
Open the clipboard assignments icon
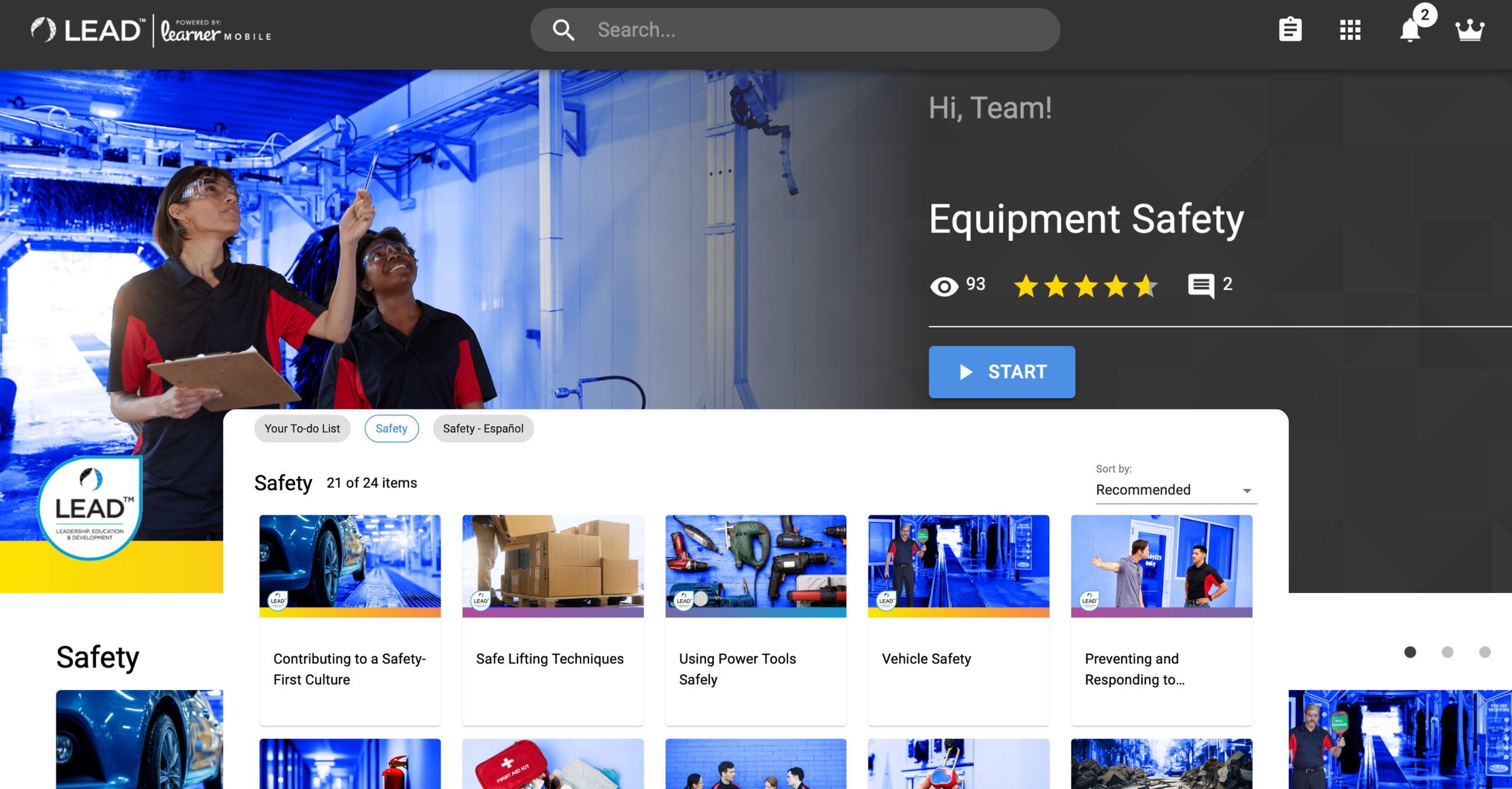tap(1289, 29)
